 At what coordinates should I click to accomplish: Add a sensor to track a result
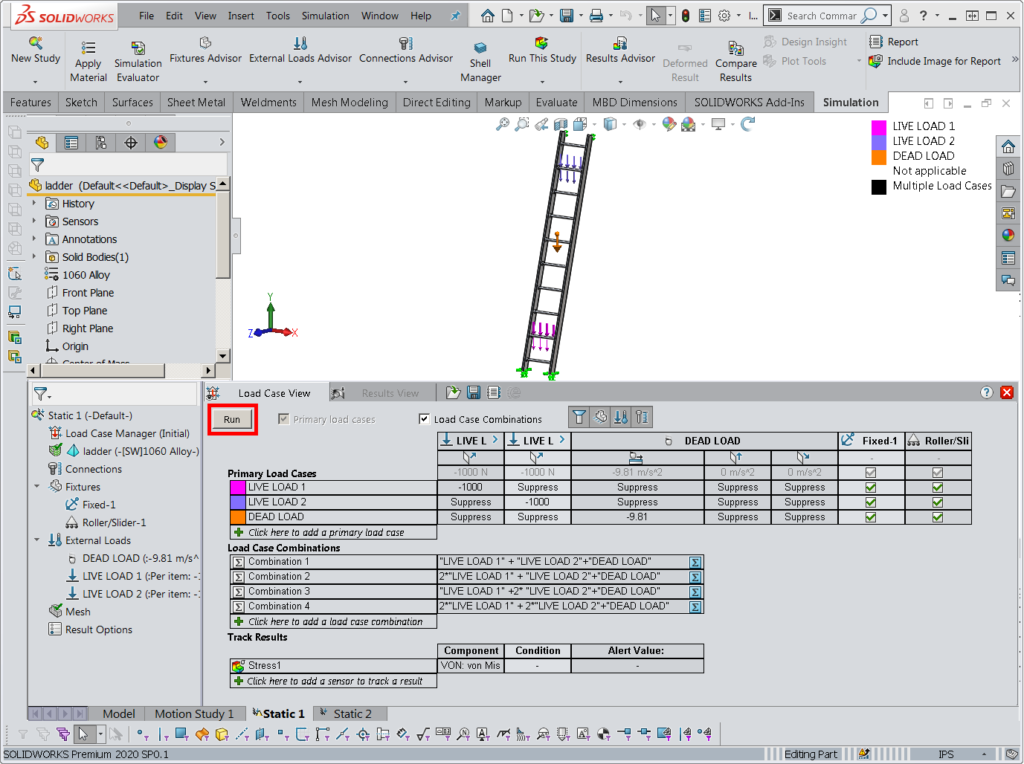(333, 681)
